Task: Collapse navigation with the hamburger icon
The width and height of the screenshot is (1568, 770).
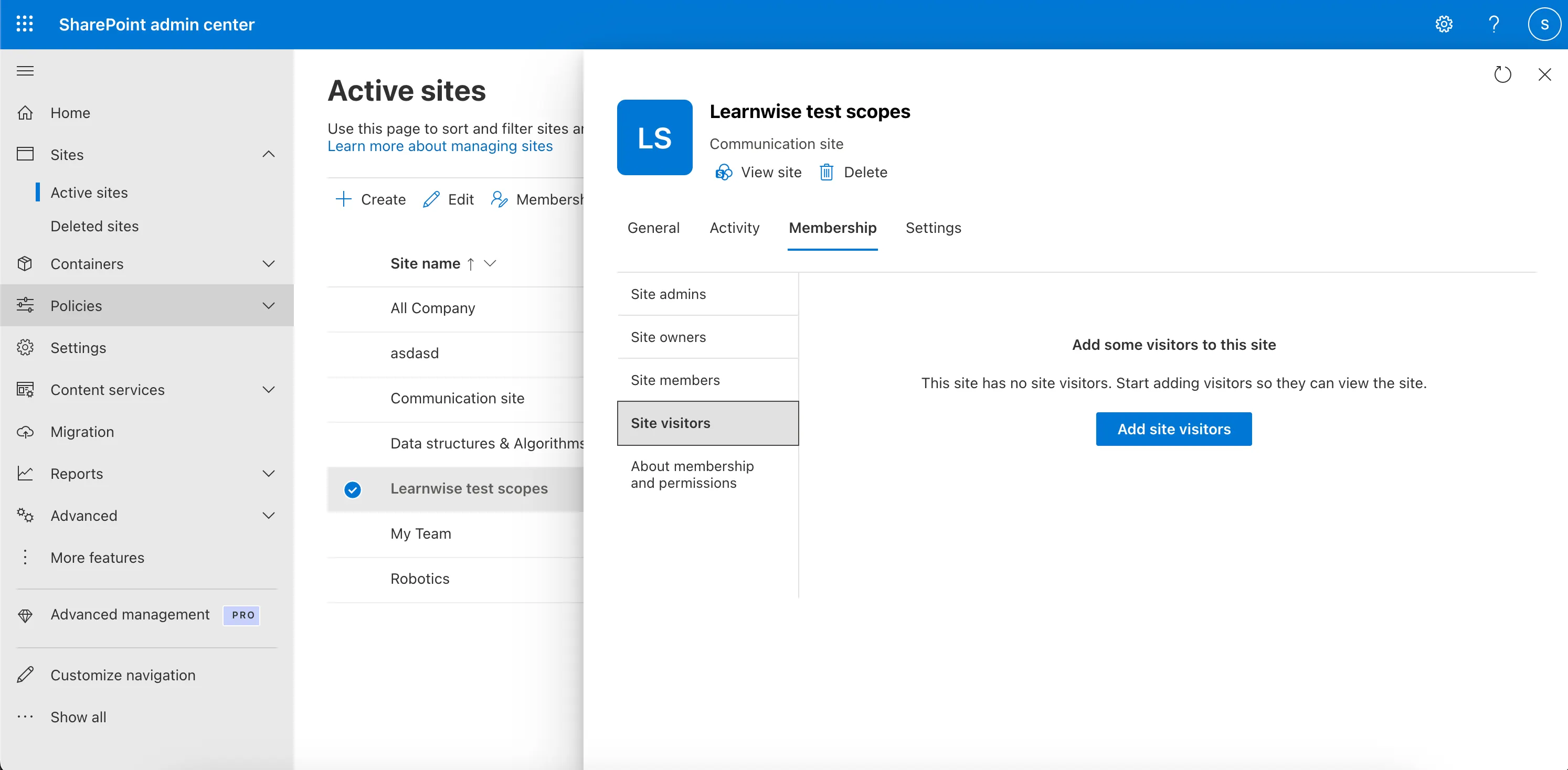Action: [25, 71]
